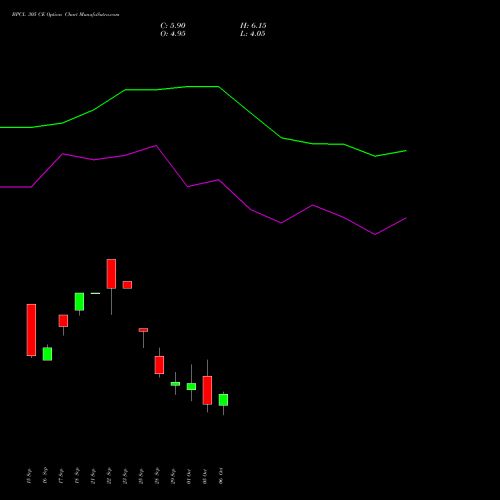Click the BPCL options chart title text
Viewport: 500px width, 500px height.
tap(65, 15)
